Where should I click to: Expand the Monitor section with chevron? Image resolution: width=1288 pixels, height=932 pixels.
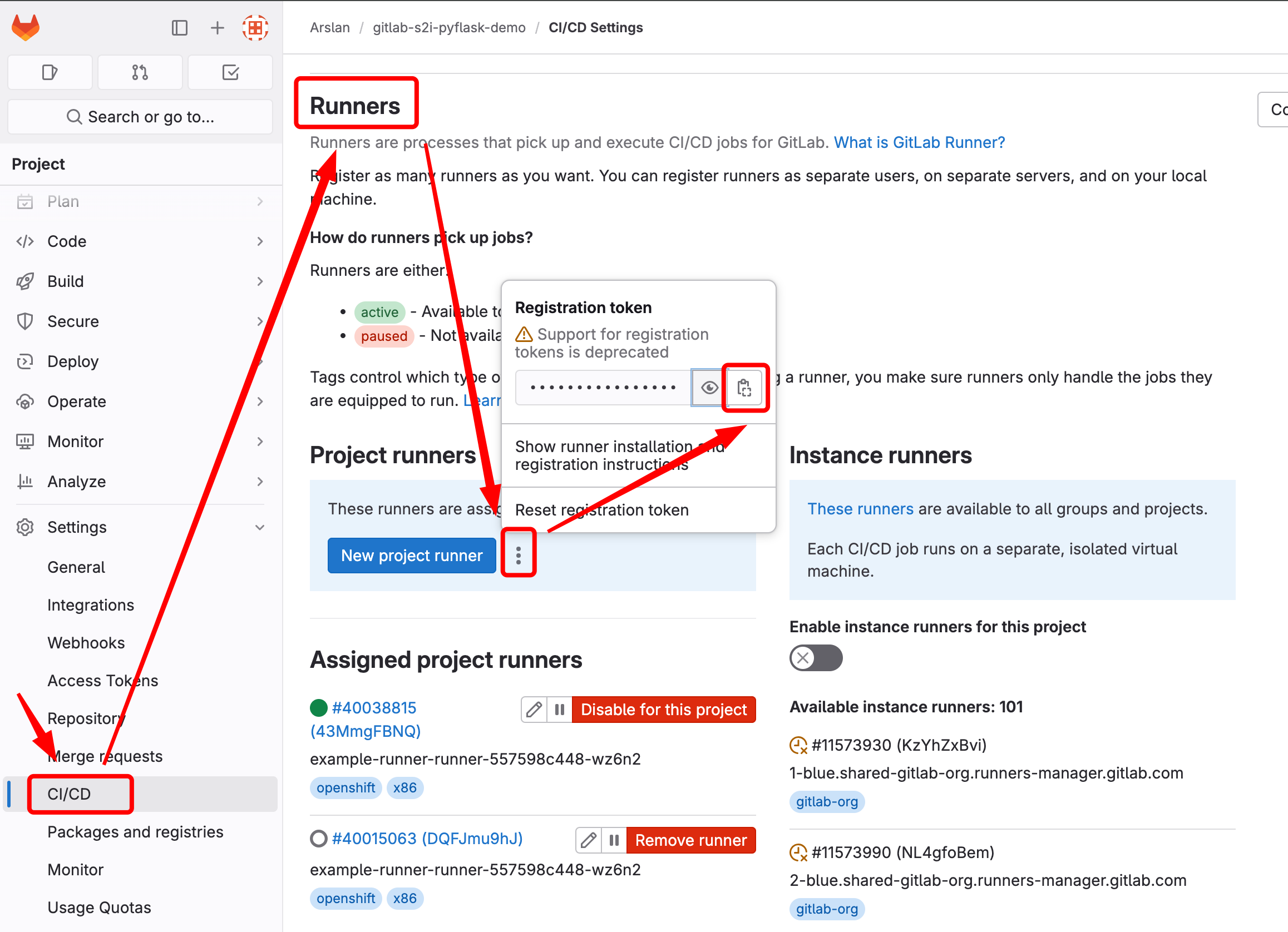coord(140,442)
